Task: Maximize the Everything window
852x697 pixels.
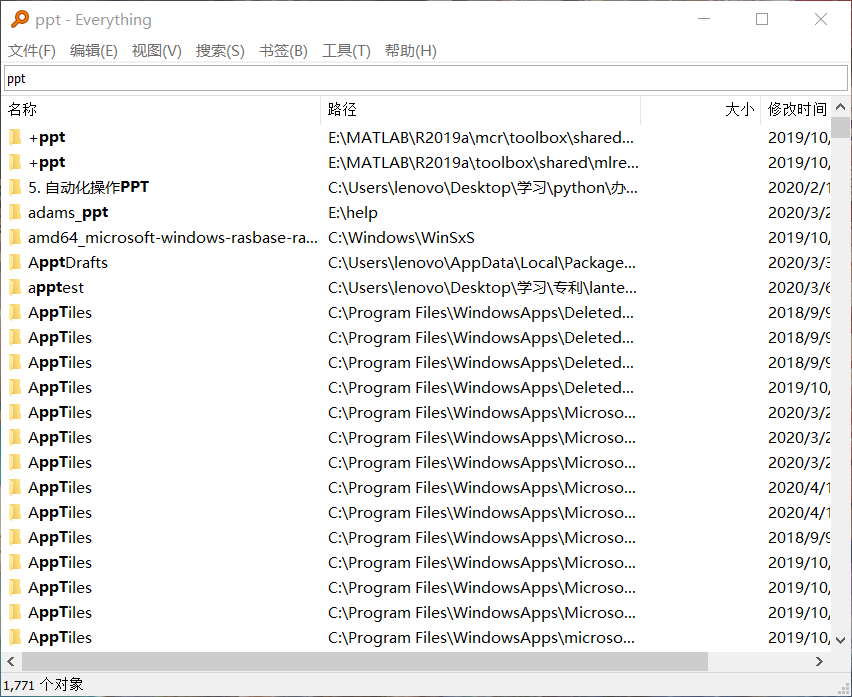Action: (x=762, y=19)
